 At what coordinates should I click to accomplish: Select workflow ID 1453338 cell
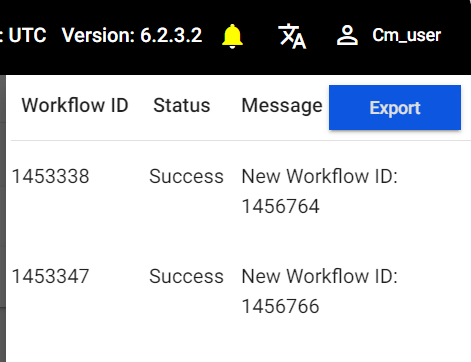[x=50, y=176]
